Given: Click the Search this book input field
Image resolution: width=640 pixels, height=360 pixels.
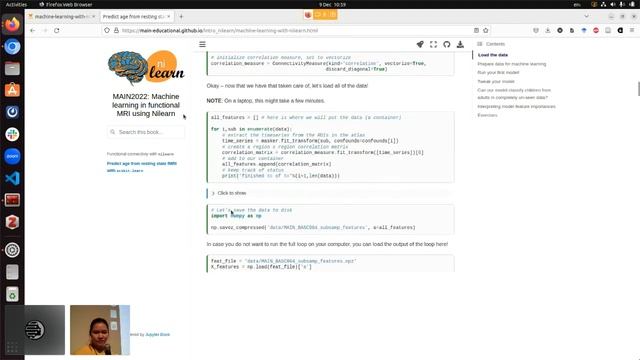Looking at the screenshot, I should tap(146, 132).
